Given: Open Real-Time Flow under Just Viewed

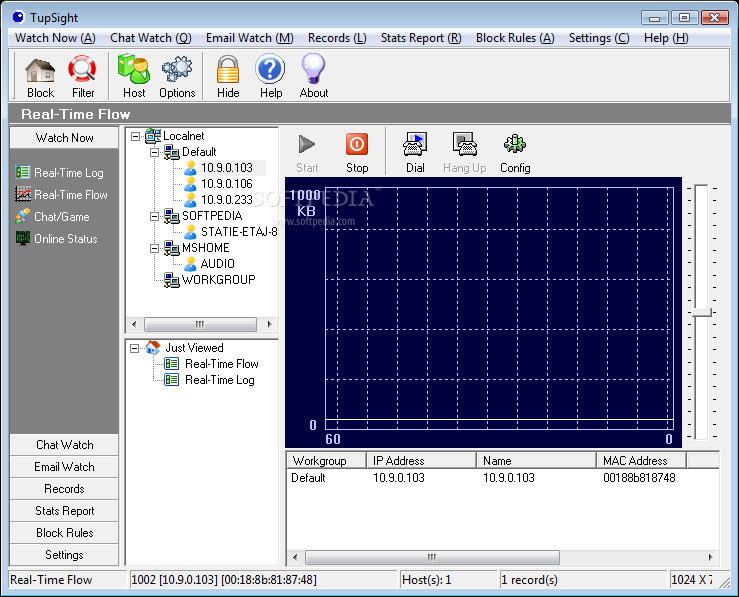Looking at the screenshot, I should [222, 364].
